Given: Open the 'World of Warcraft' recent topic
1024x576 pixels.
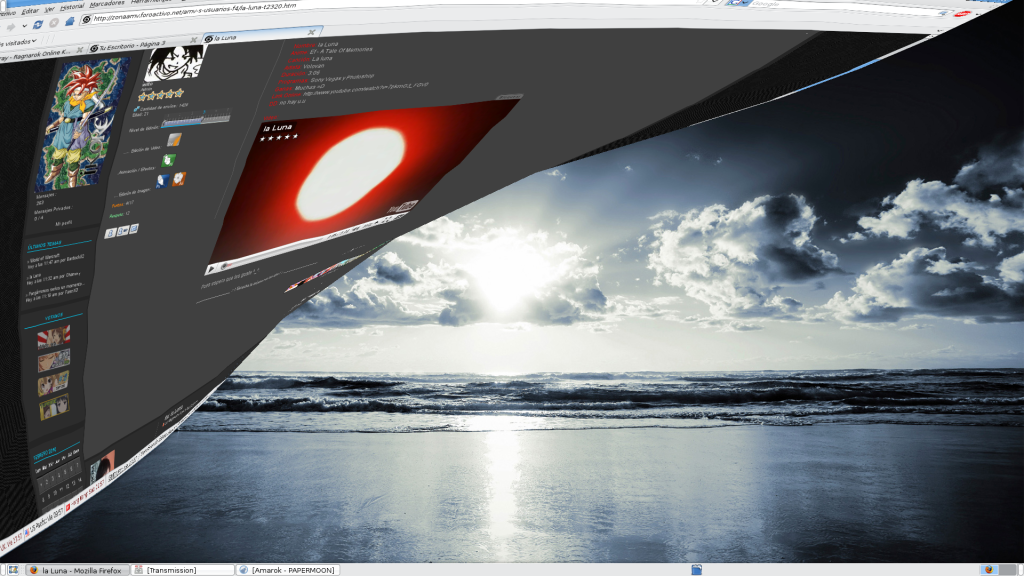Looking at the screenshot, I should pyautogui.click(x=45, y=257).
